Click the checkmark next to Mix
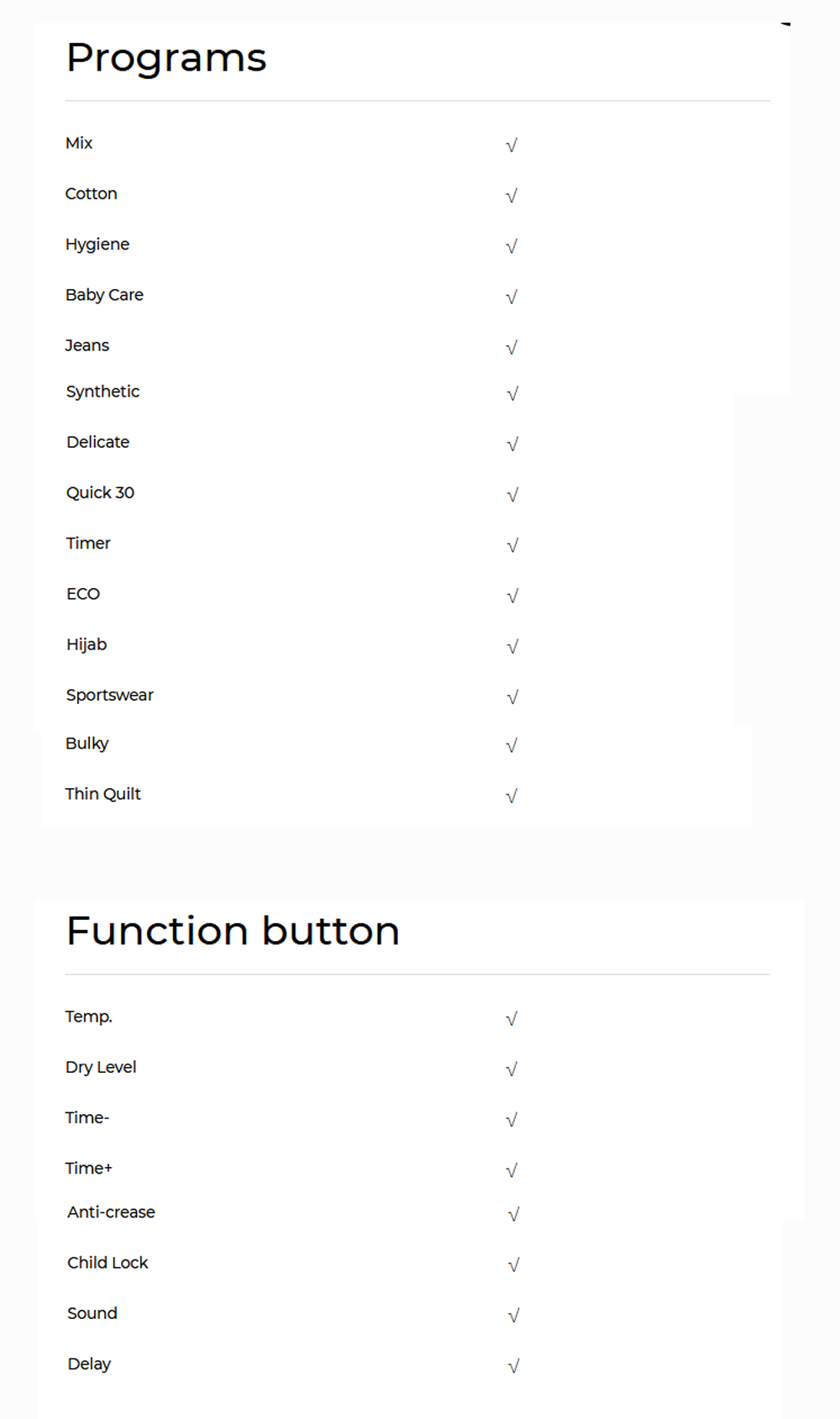840x1419 pixels. pos(512,145)
